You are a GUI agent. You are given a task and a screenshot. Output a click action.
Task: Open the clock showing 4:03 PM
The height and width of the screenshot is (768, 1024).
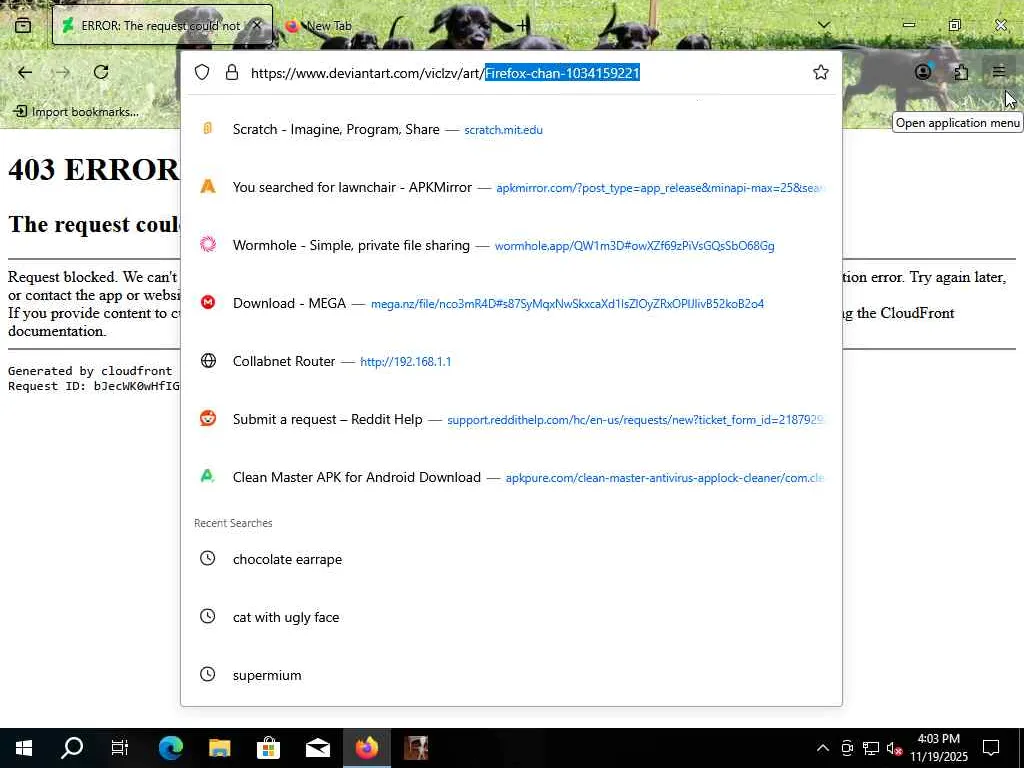tap(939, 748)
